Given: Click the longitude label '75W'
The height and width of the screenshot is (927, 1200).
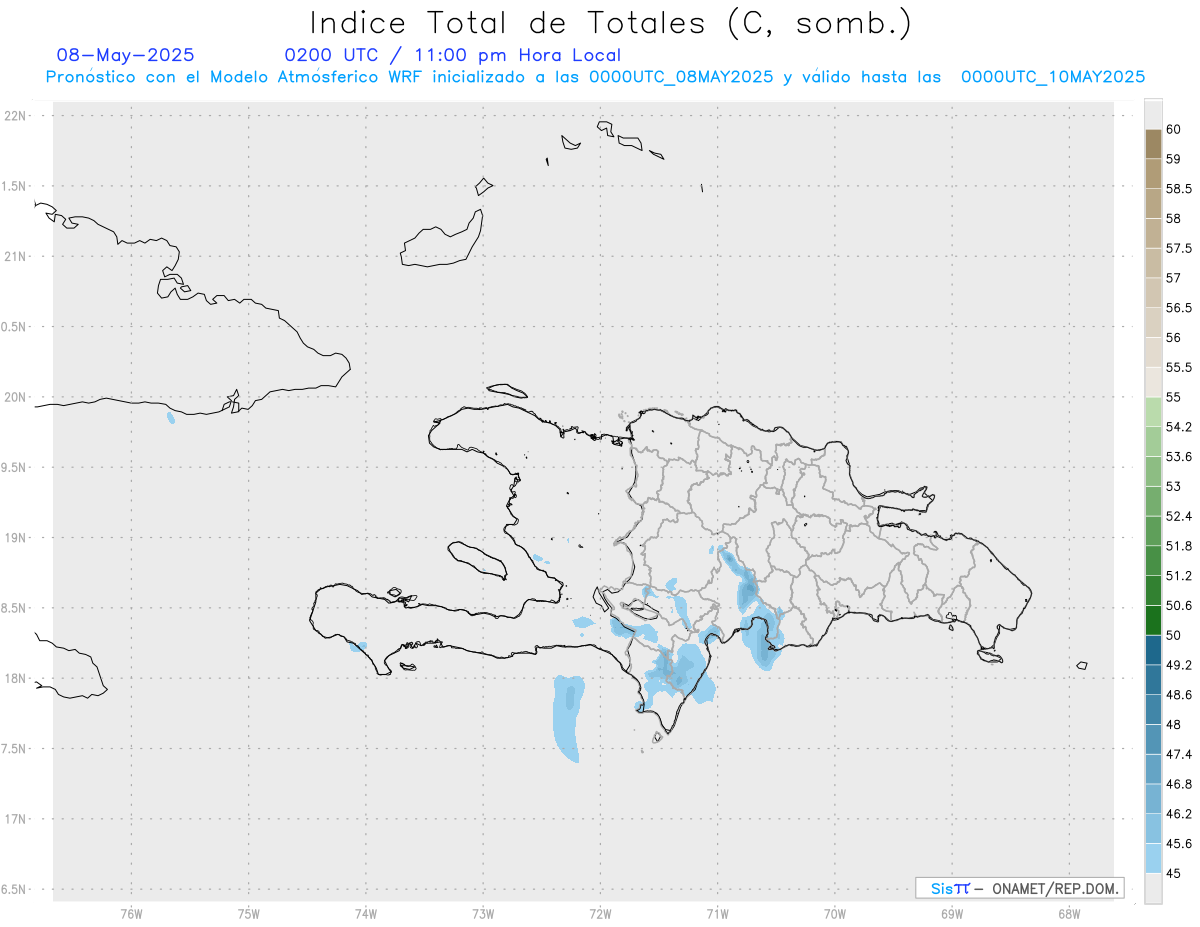Looking at the screenshot, I should [249, 913].
